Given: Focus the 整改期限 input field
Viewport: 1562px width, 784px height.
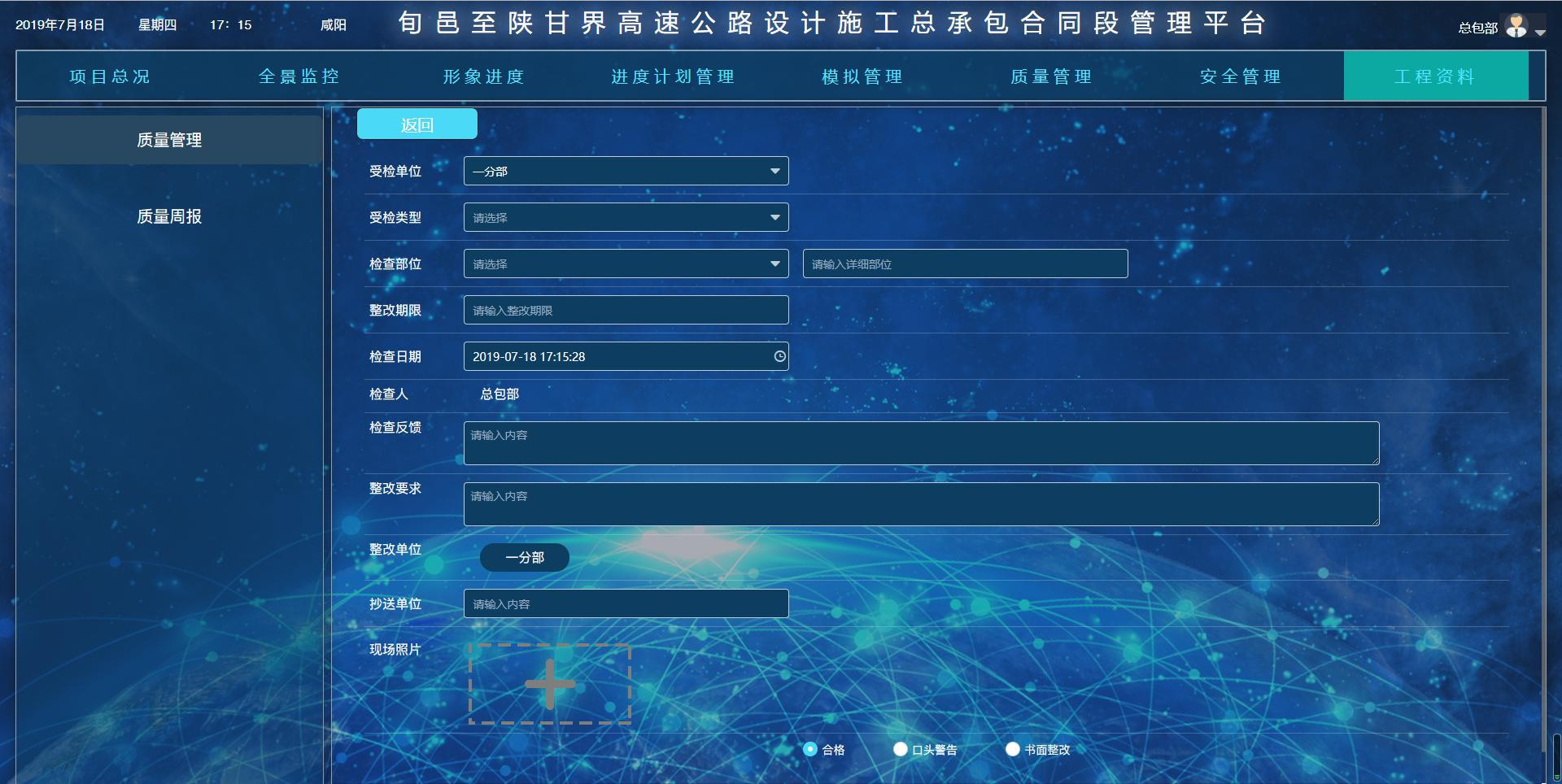Looking at the screenshot, I should tap(626, 310).
